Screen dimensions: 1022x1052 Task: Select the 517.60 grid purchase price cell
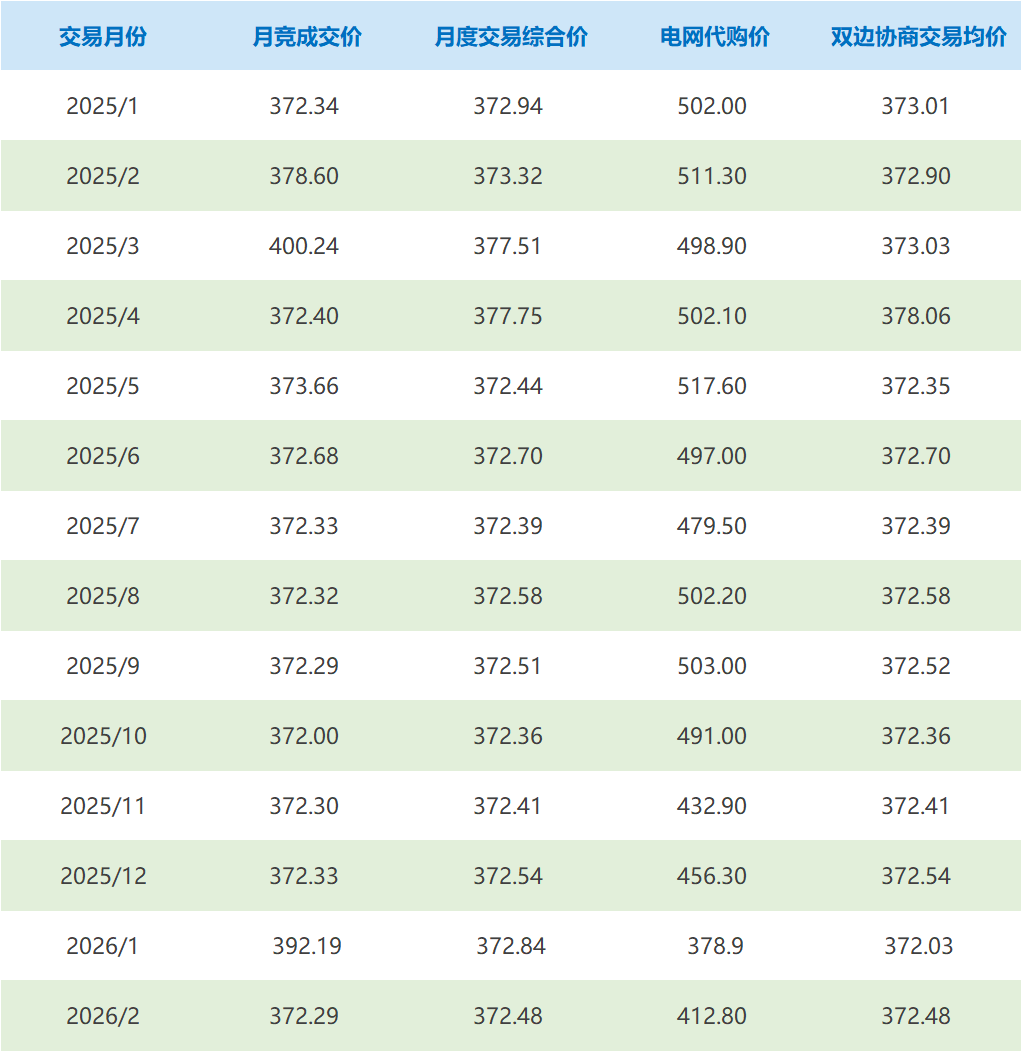point(712,386)
